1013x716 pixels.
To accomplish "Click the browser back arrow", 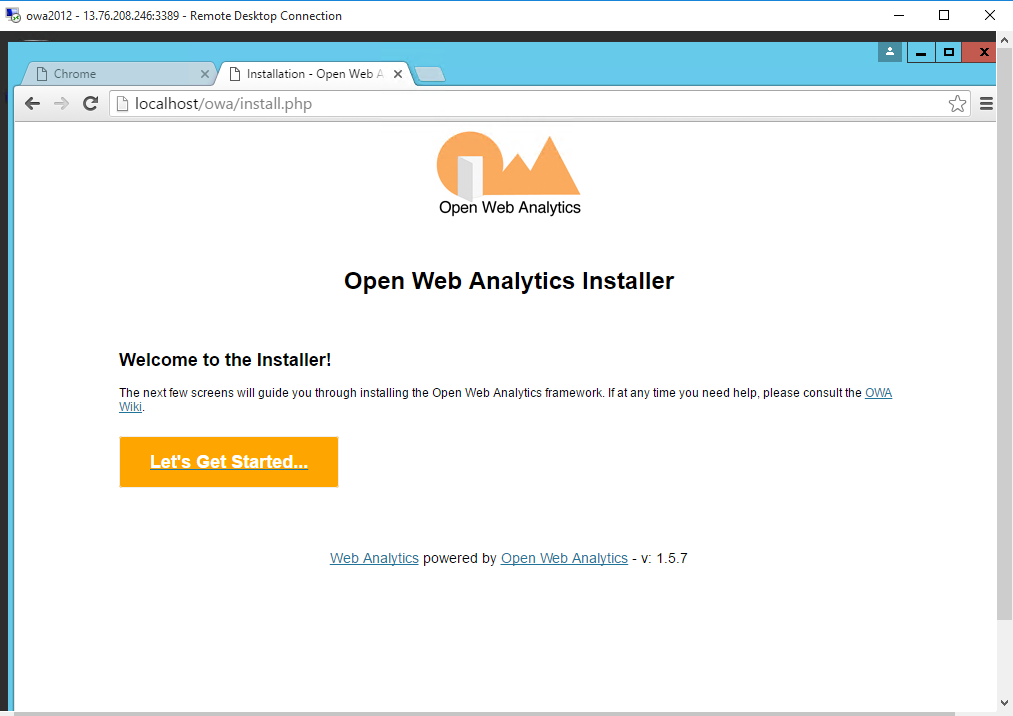I will coord(32,103).
